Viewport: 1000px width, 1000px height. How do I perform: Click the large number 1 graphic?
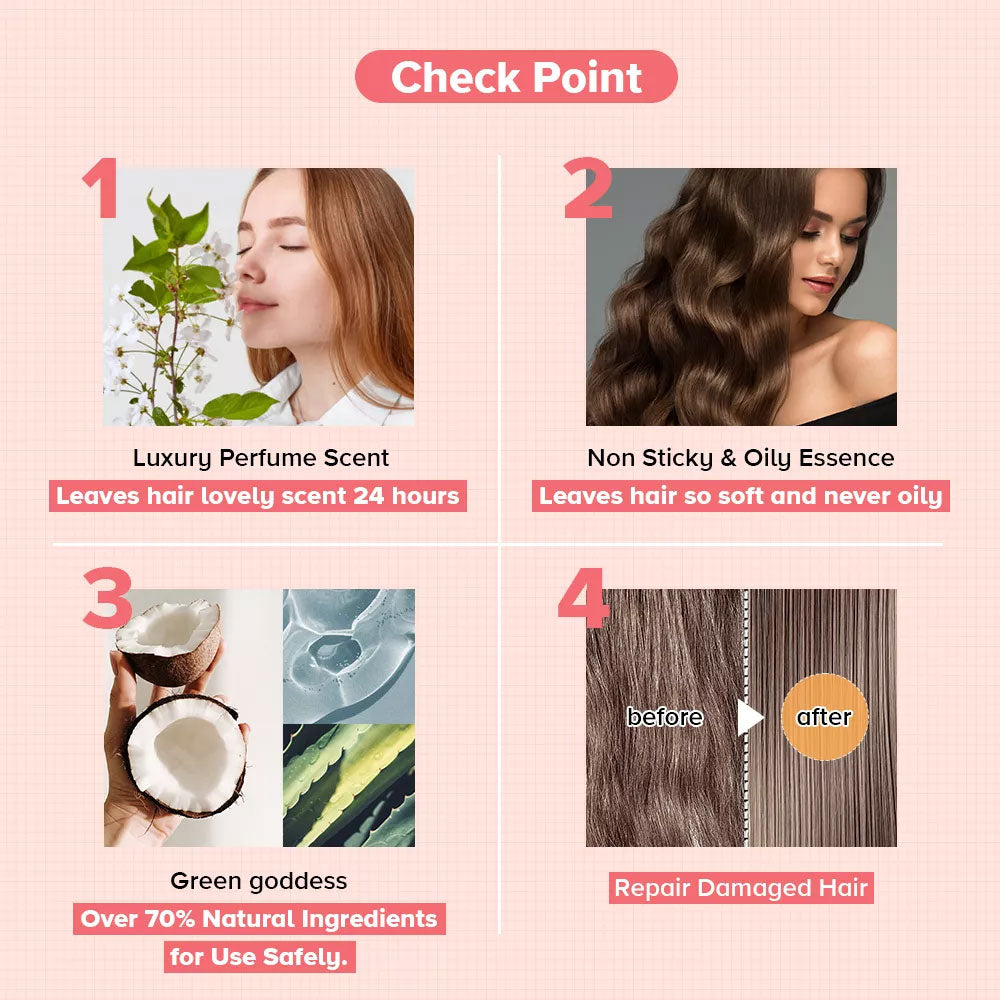click(x=101, y=188)
